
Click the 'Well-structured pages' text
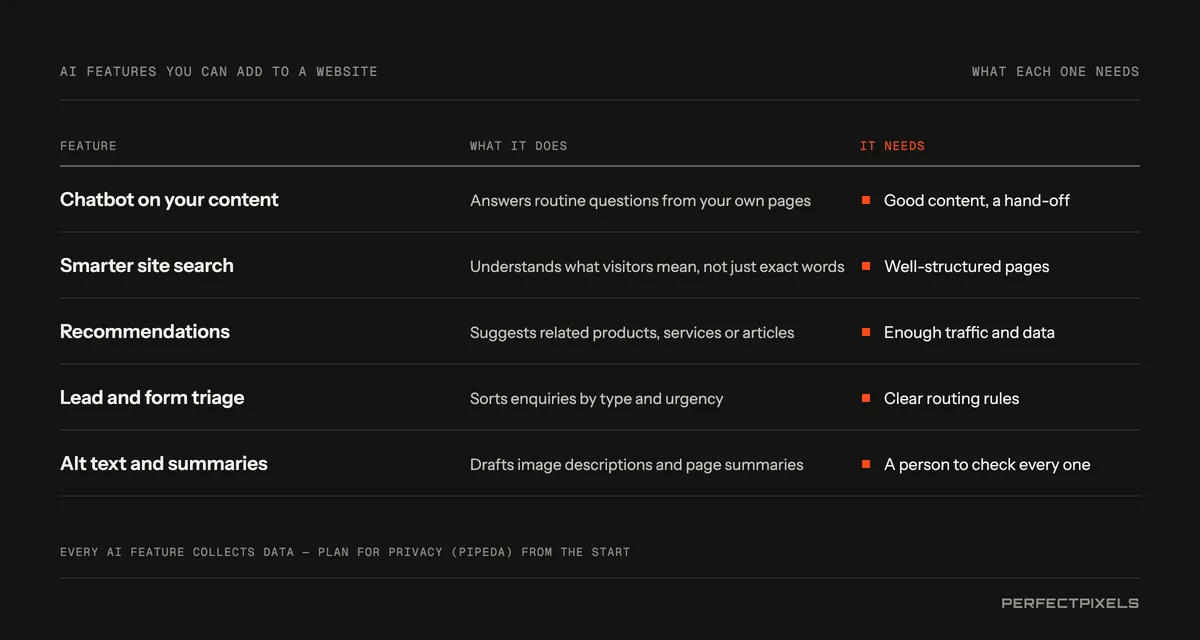[x=967, y=267]
